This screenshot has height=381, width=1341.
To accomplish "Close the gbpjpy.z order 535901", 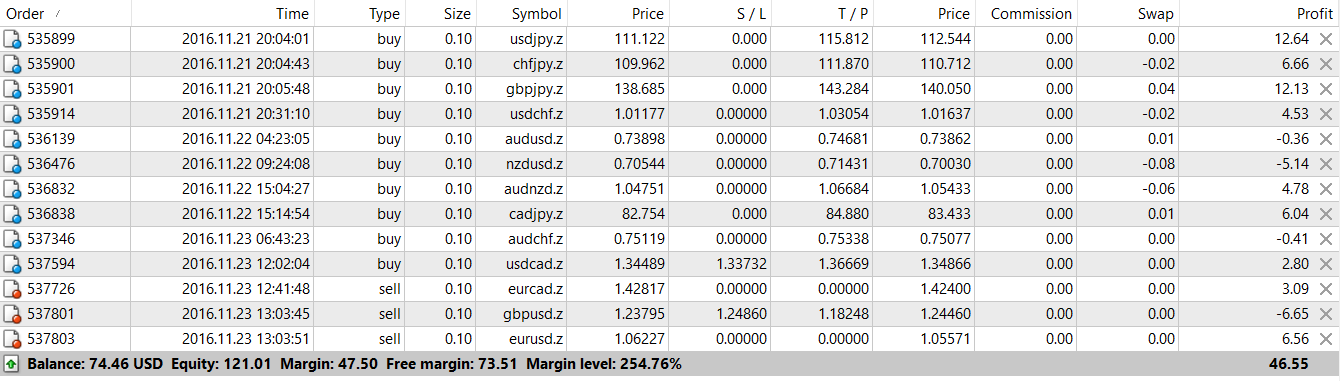I will 1325,89.
